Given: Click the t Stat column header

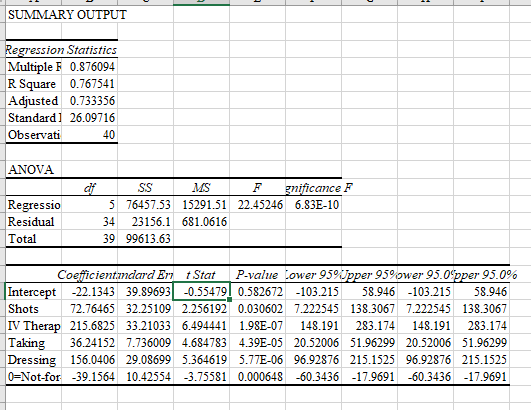Looking at the screenshot, I should tap(201, 275).
